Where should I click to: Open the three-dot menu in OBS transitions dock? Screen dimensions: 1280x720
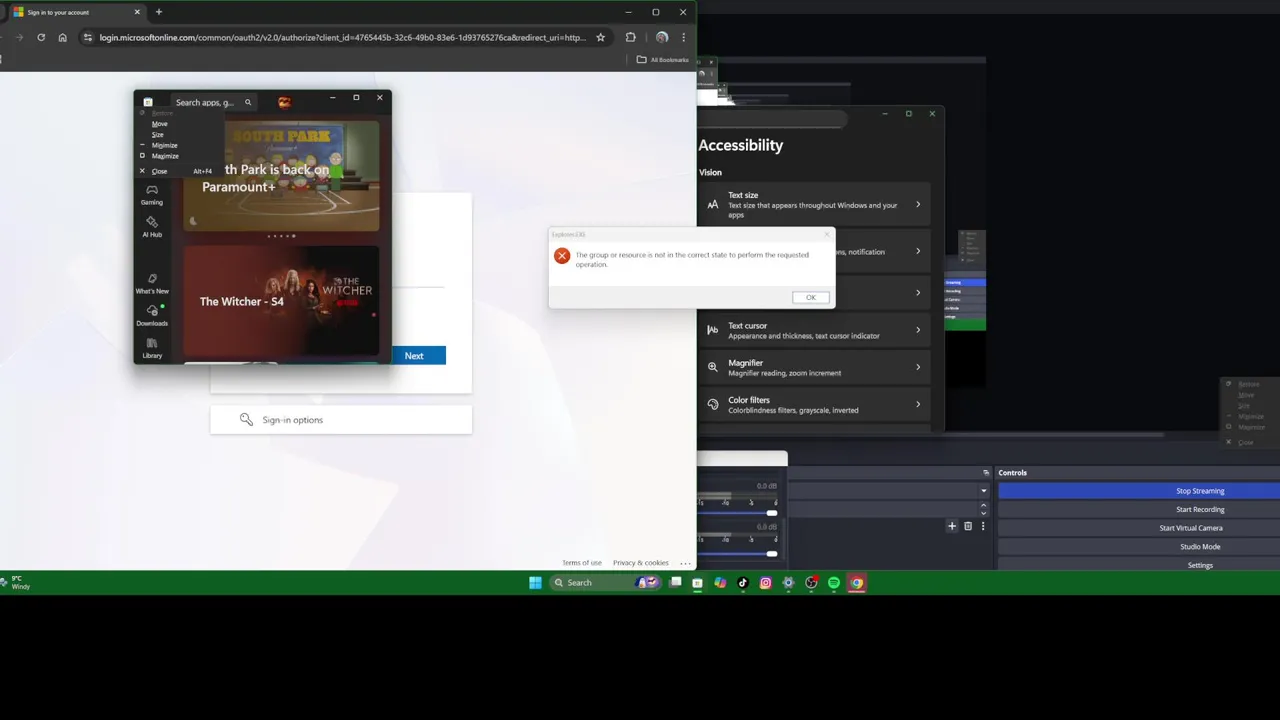(983, 526)
